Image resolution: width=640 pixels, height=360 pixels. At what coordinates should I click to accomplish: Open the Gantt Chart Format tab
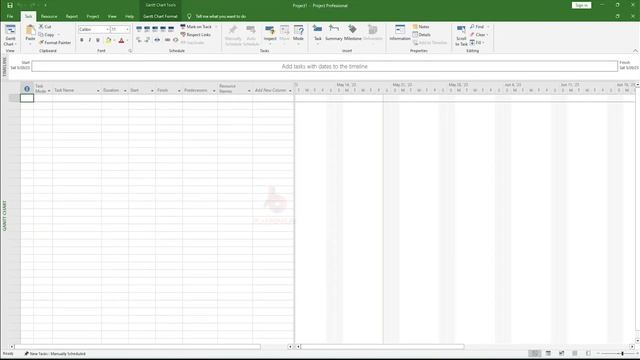pyautogui.click(x=160, y=16)
